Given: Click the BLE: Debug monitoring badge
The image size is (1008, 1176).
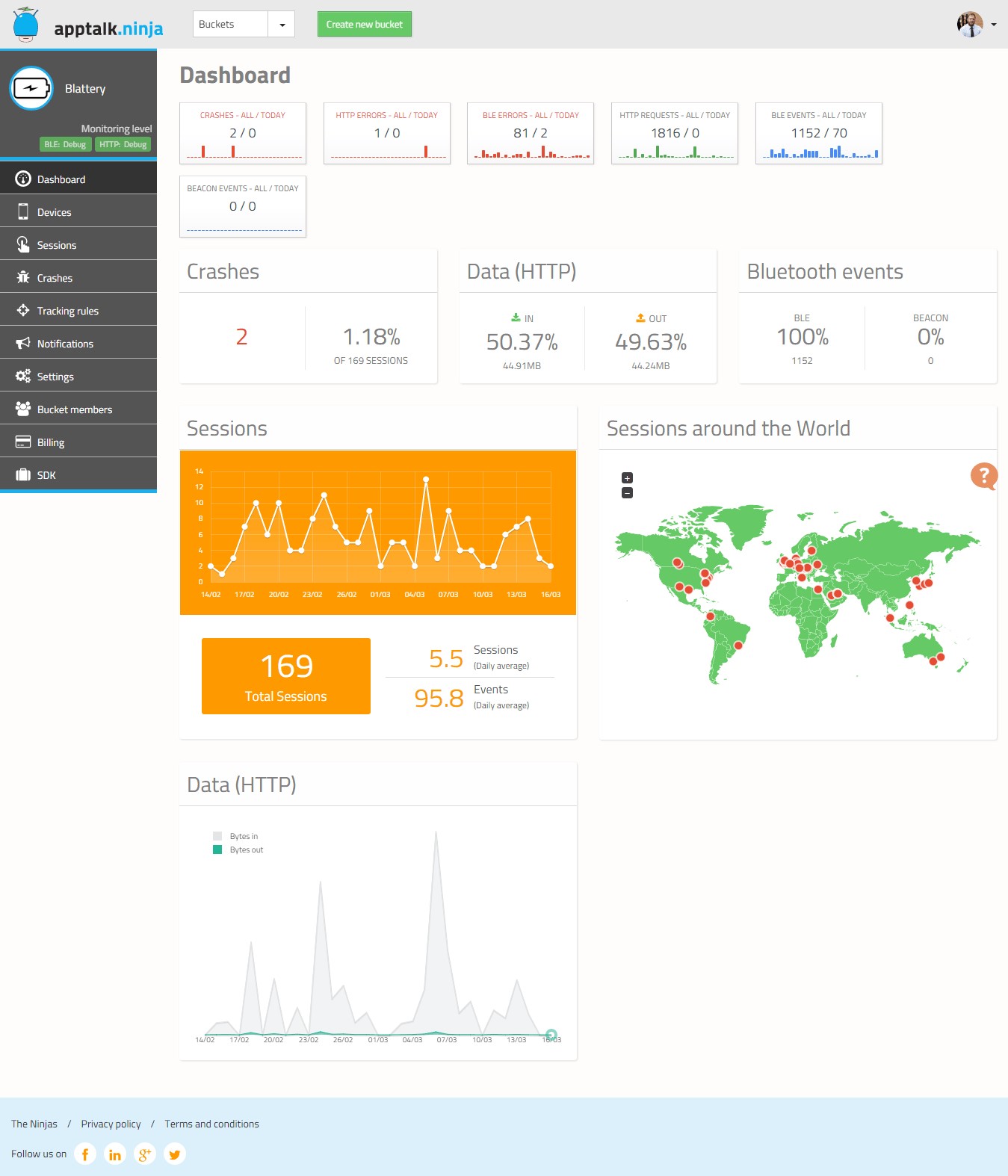Looking at the screenshot, I should (x=65, y=144).
